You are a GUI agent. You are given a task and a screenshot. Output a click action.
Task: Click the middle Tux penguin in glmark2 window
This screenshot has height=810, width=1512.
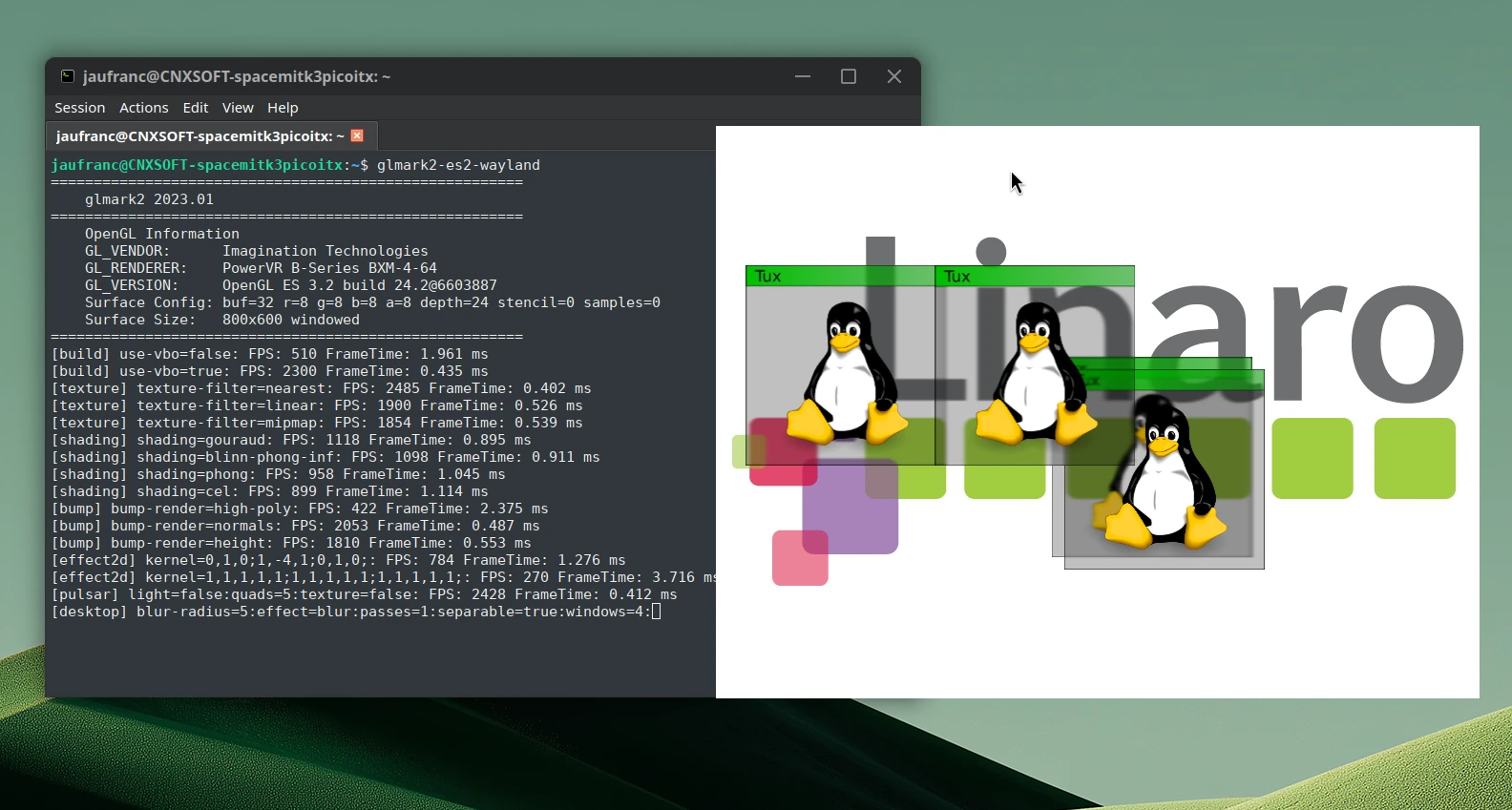[x=1037, y=374]
